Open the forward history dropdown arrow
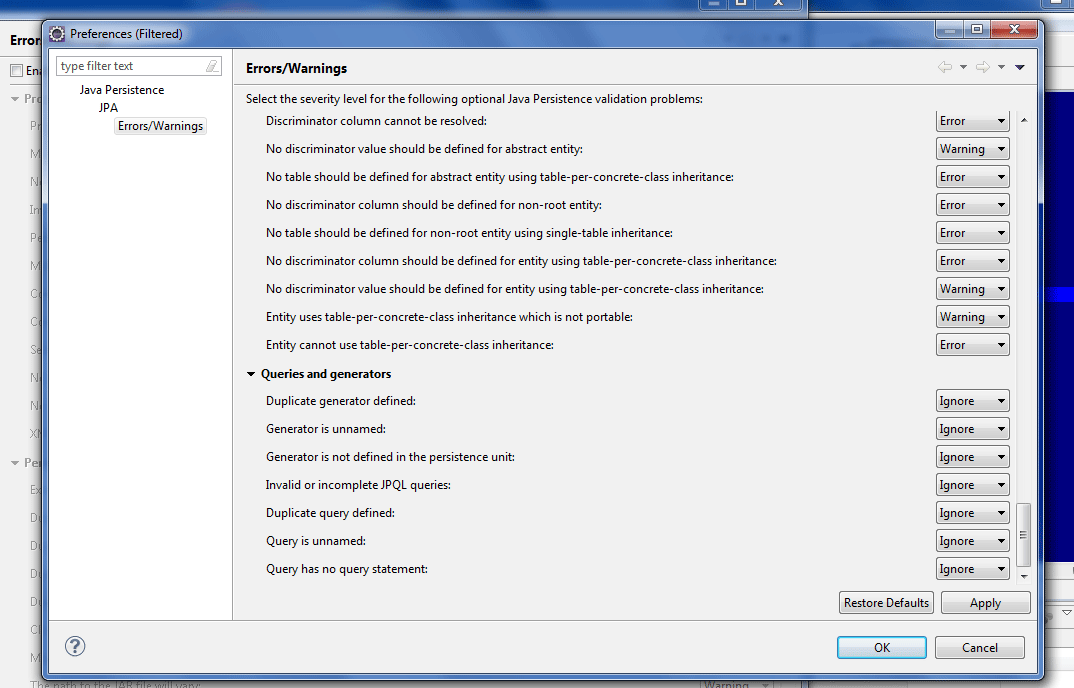1074x688 pixels. (x=1001, y=67)
